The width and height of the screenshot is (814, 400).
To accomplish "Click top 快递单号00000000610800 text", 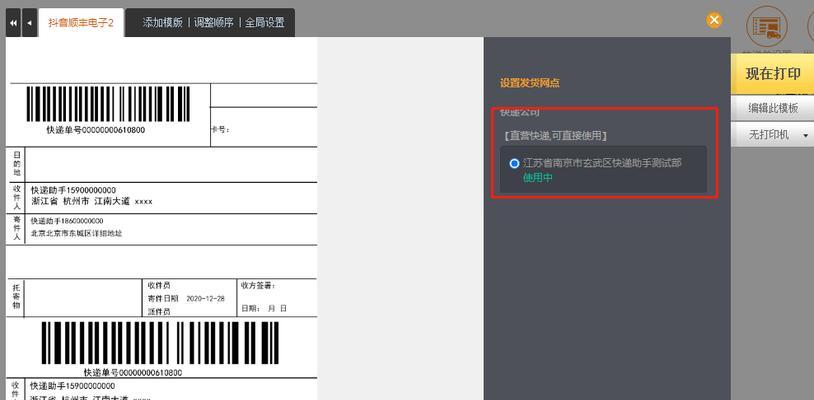I will (x=96, y=130).
